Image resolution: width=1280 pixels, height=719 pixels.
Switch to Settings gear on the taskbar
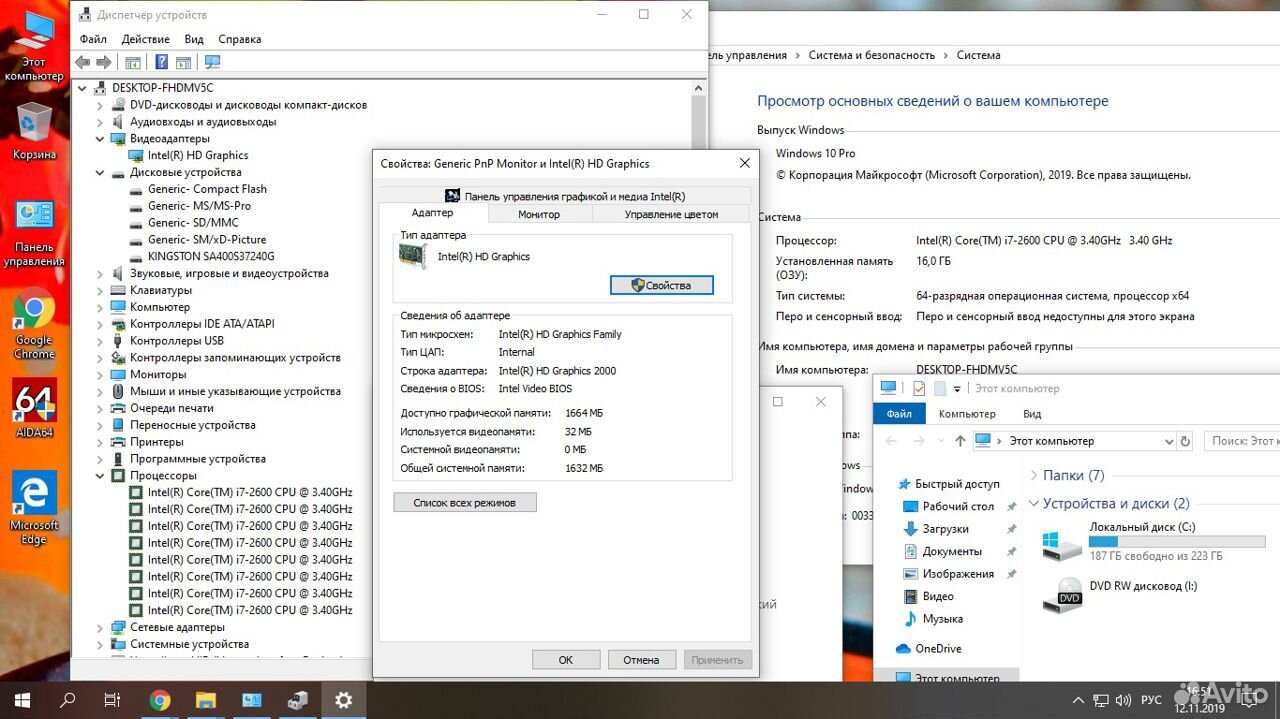[x=344, y=700]
